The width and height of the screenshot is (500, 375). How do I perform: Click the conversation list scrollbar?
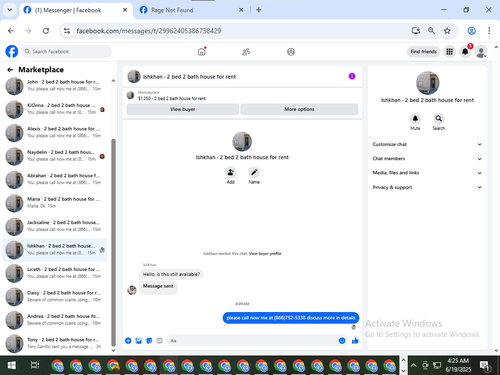pos(113,243)
